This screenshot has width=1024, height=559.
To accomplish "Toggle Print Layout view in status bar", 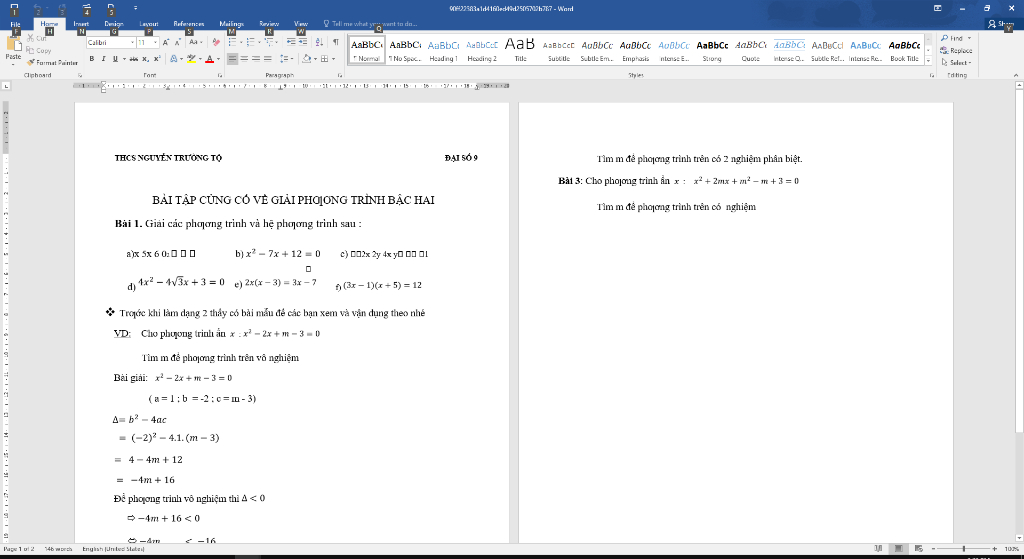I will tap(899, 549).
